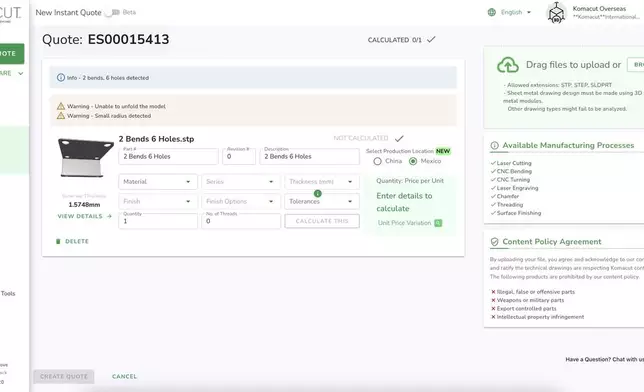Viewport: 644px width, 392px height.
Task: Open the Finish dropdown
Action: (158, 201)
